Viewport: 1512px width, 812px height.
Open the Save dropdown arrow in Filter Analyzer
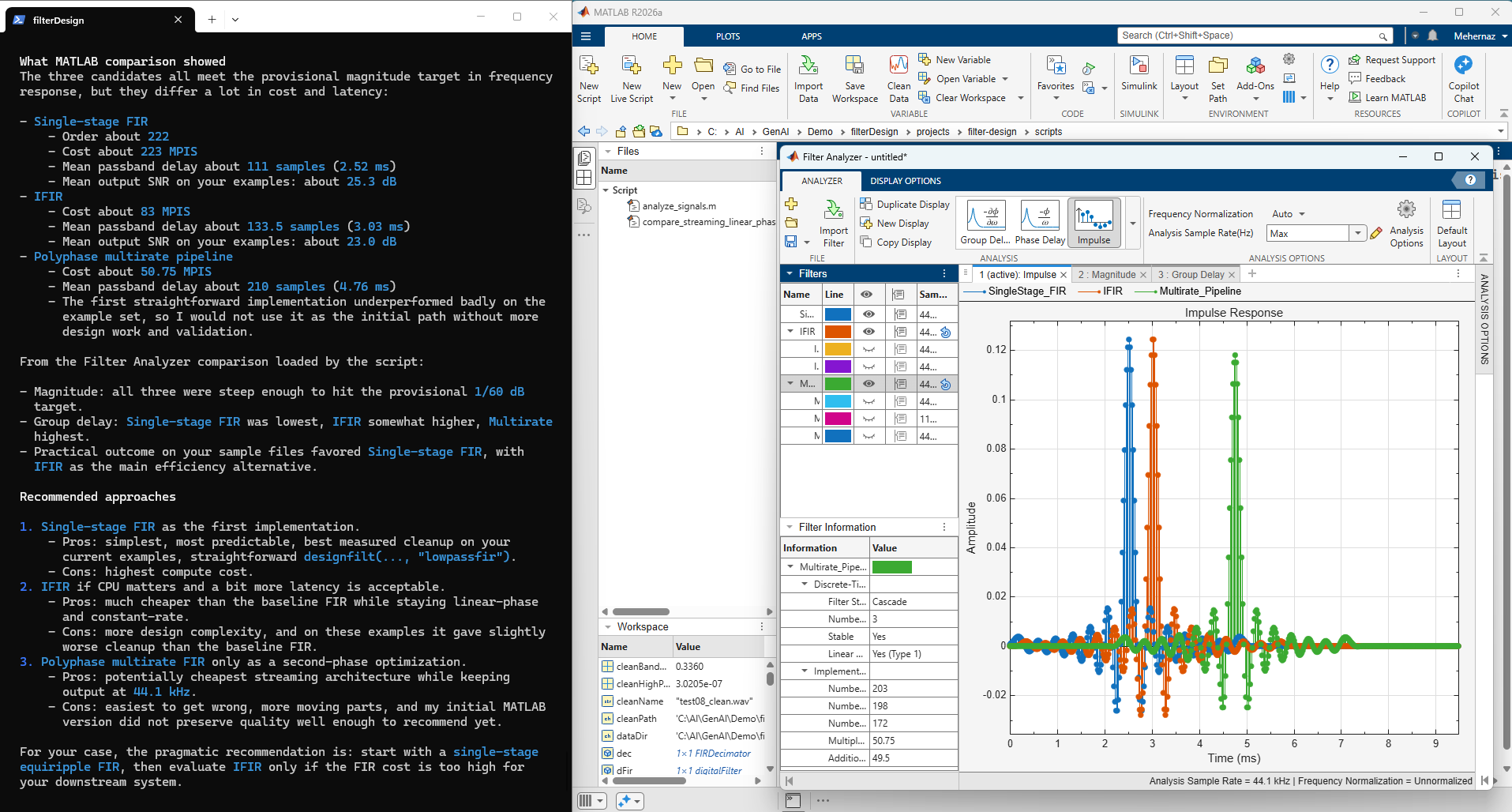[807, 242]
